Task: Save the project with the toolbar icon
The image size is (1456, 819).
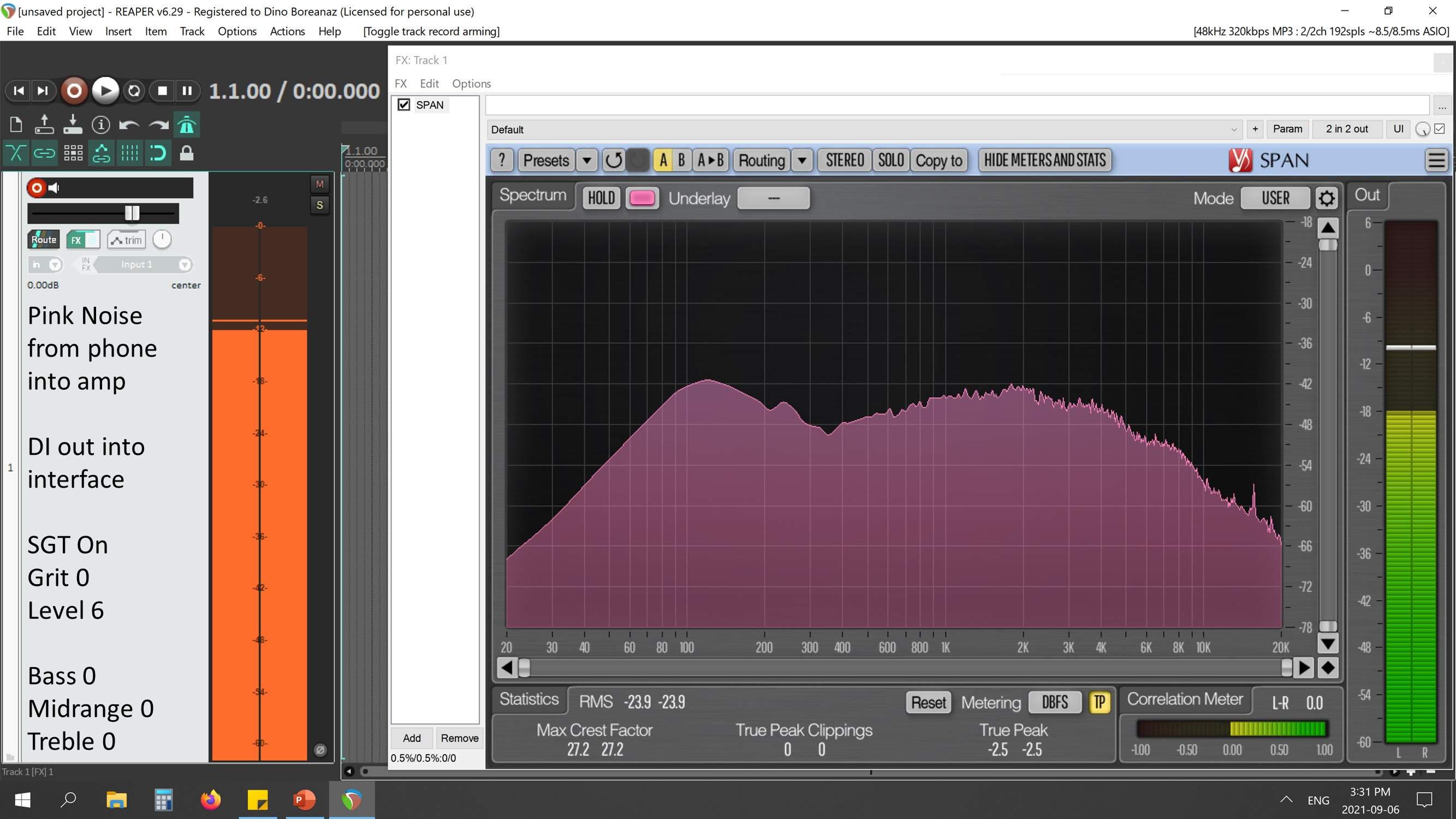Action: point(73,124)
